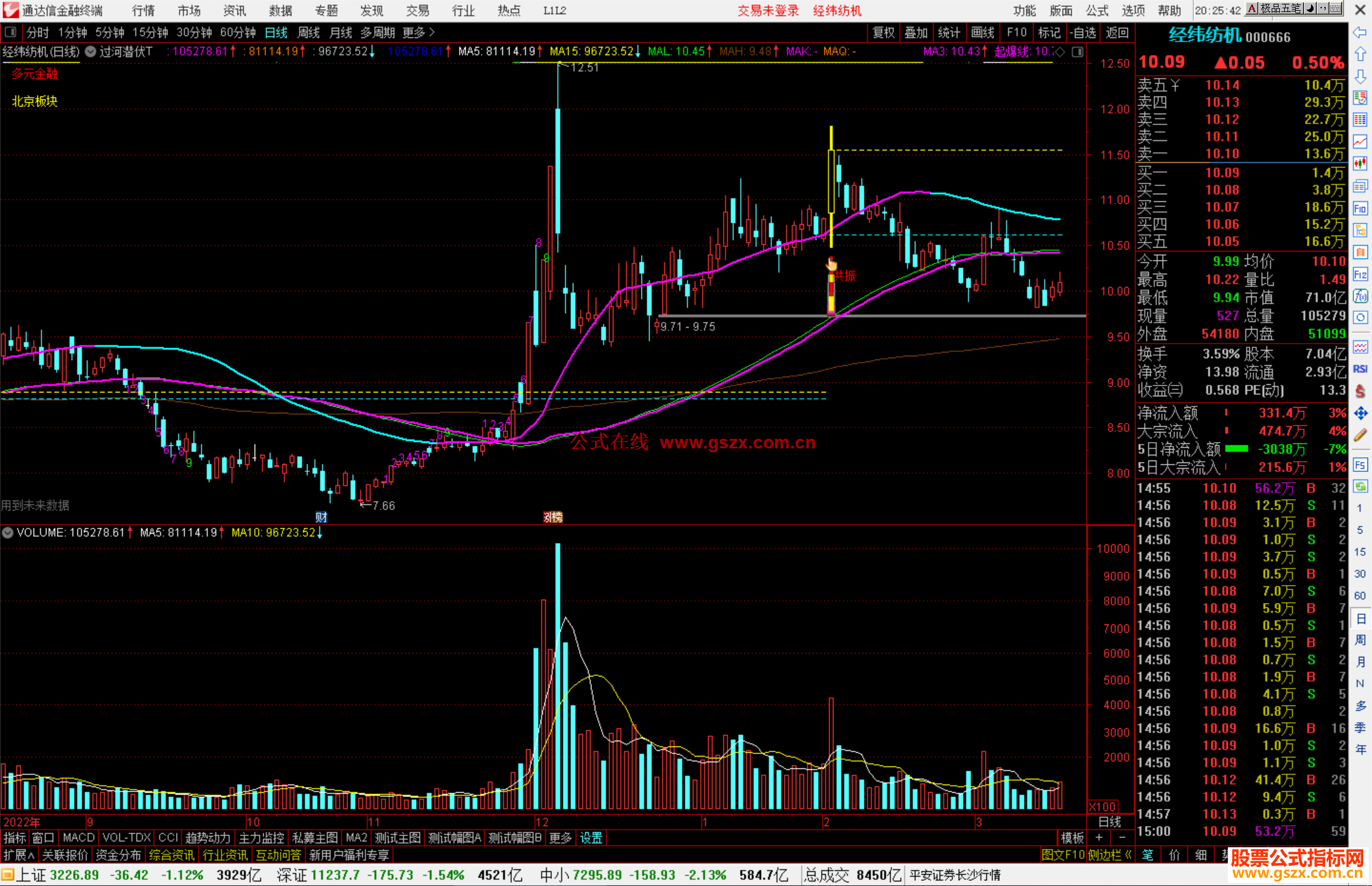Click the 别榜 marker under price chart
The height and width of the screenshot is (886, 1372).
[x=553, y=517]
